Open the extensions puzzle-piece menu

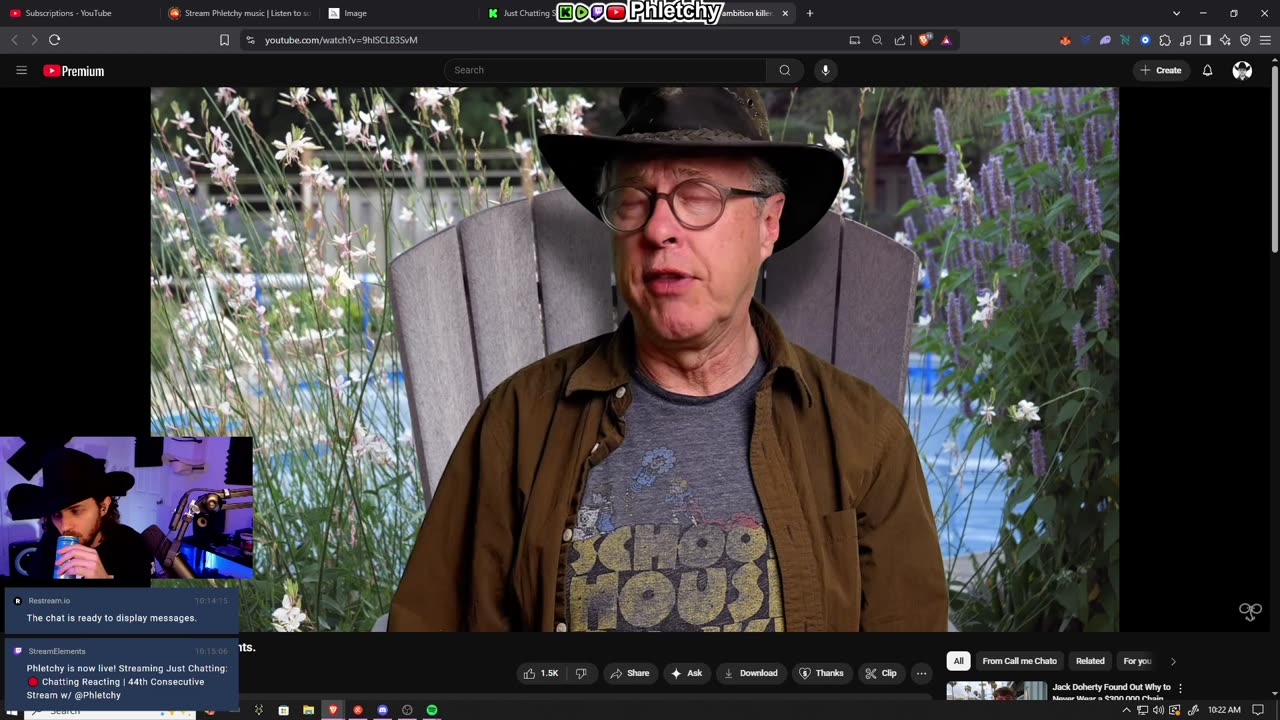[x=1165, y=40]
